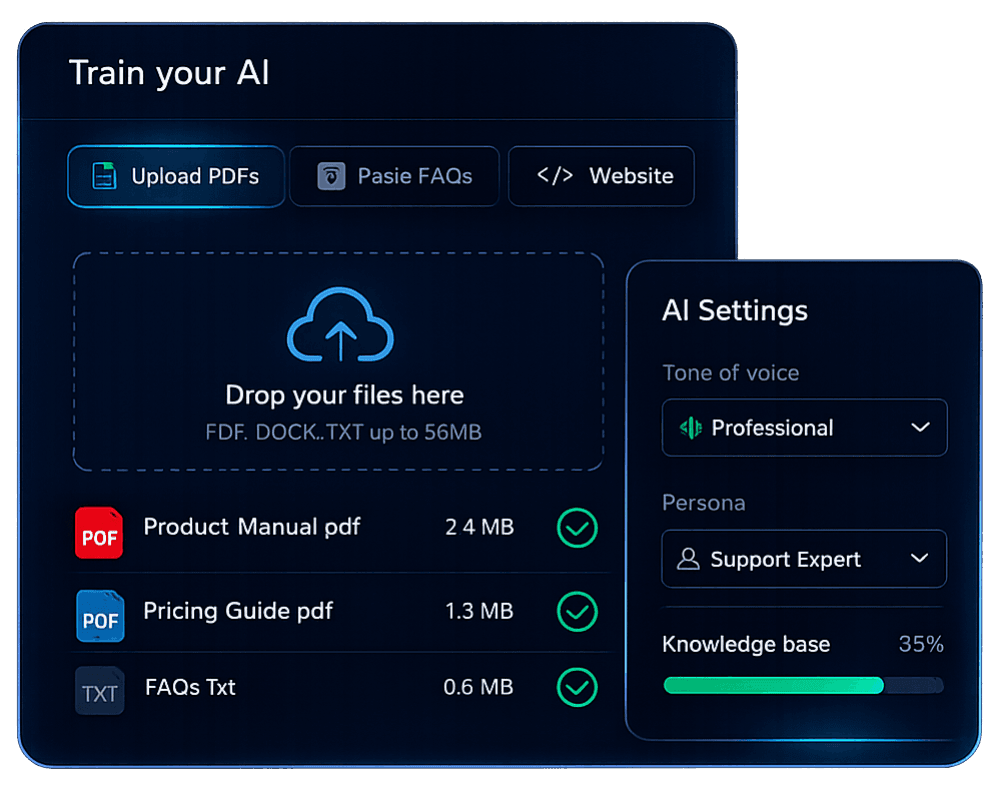Click the code brackets icon on Website
The width and height of the screenshot is (1000, 794).
(555, 175)
